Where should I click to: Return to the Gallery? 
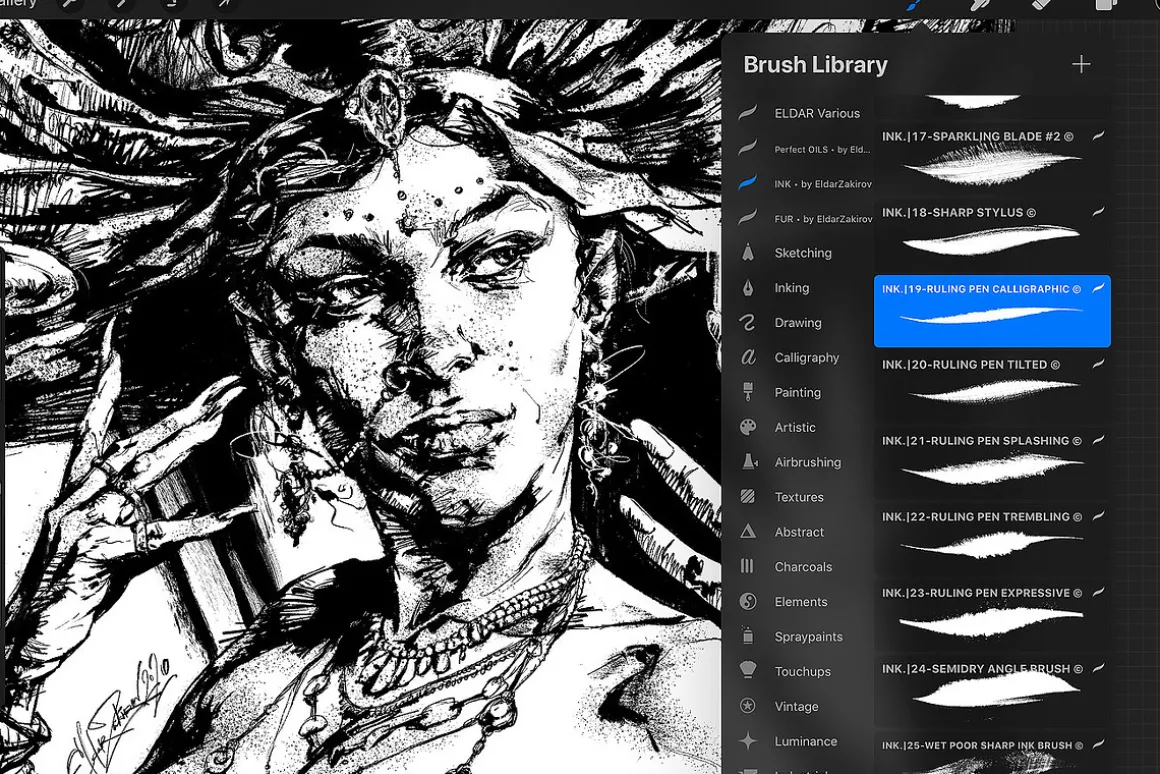coord(18,4)
